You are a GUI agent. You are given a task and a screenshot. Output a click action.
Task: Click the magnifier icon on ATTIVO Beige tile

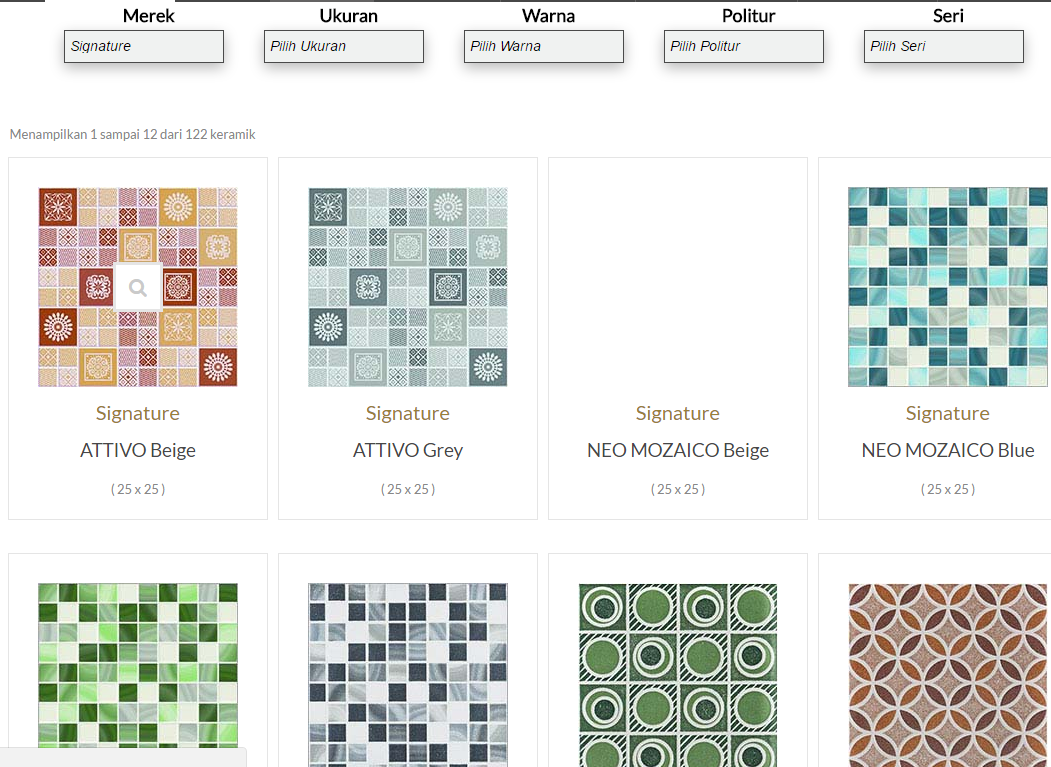[x=138, y=288]
